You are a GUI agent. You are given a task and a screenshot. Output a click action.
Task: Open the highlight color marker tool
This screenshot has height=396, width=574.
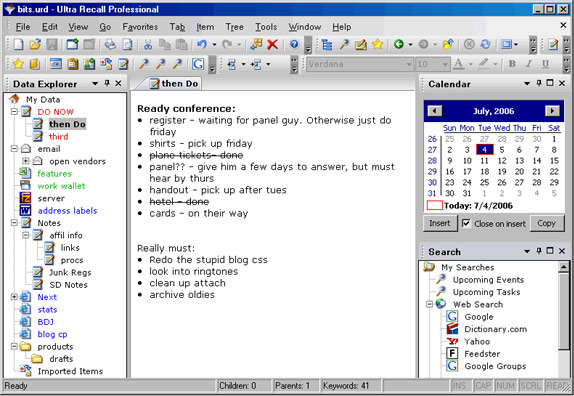click(484, 64)
